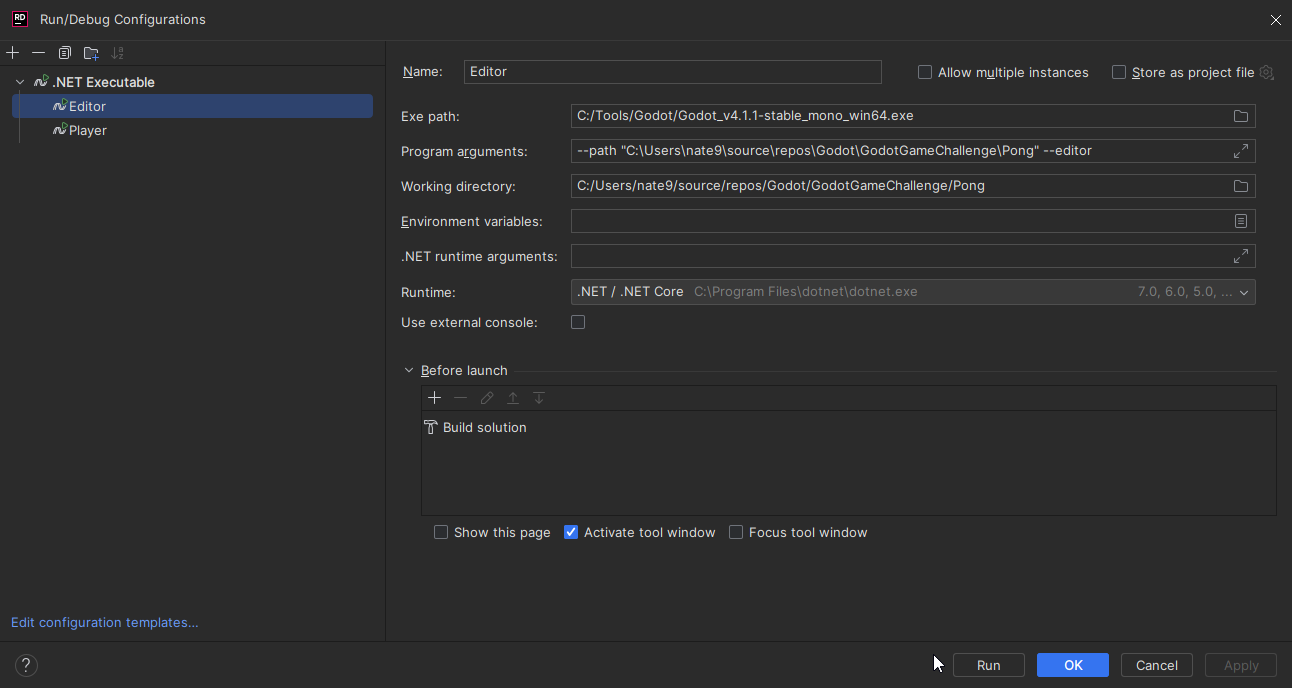
Task: Add a new run configuration
Action: click(12, 52)
